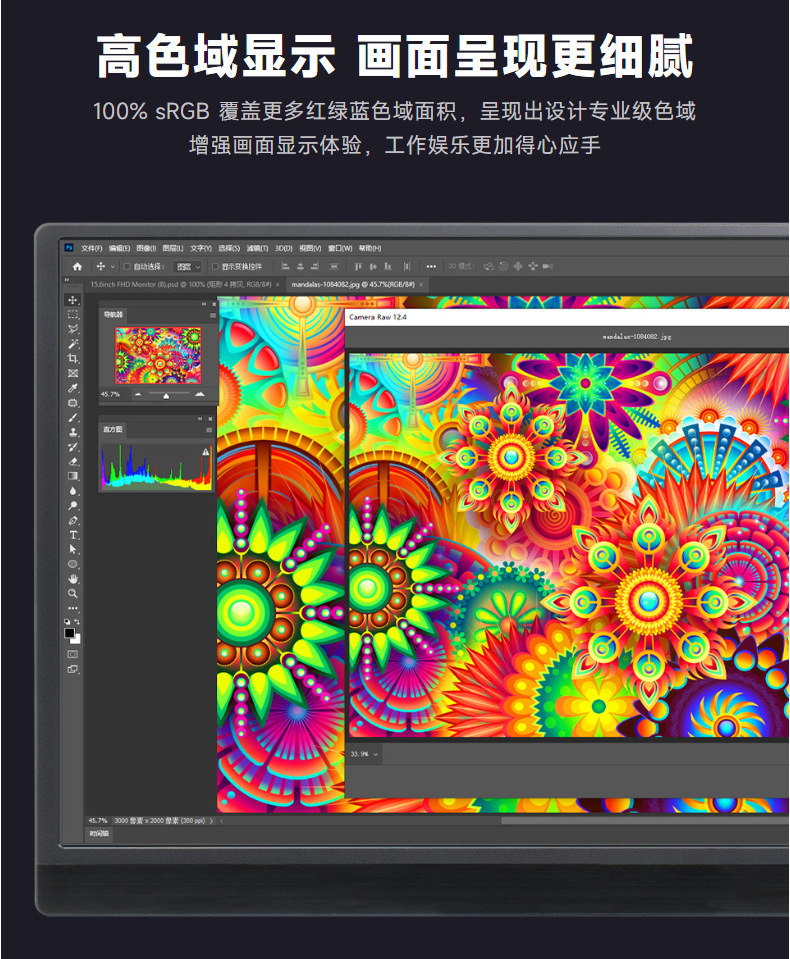790x959 pixels.
Task: Select the Frame tool
Action: click(73, 373)
